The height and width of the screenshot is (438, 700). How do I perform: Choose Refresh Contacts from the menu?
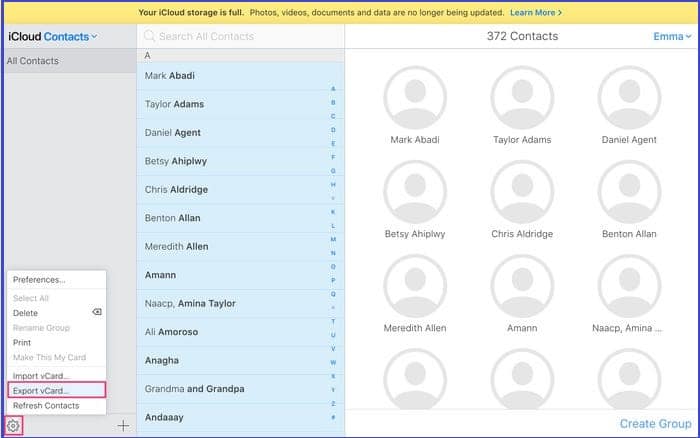(57, 405)
